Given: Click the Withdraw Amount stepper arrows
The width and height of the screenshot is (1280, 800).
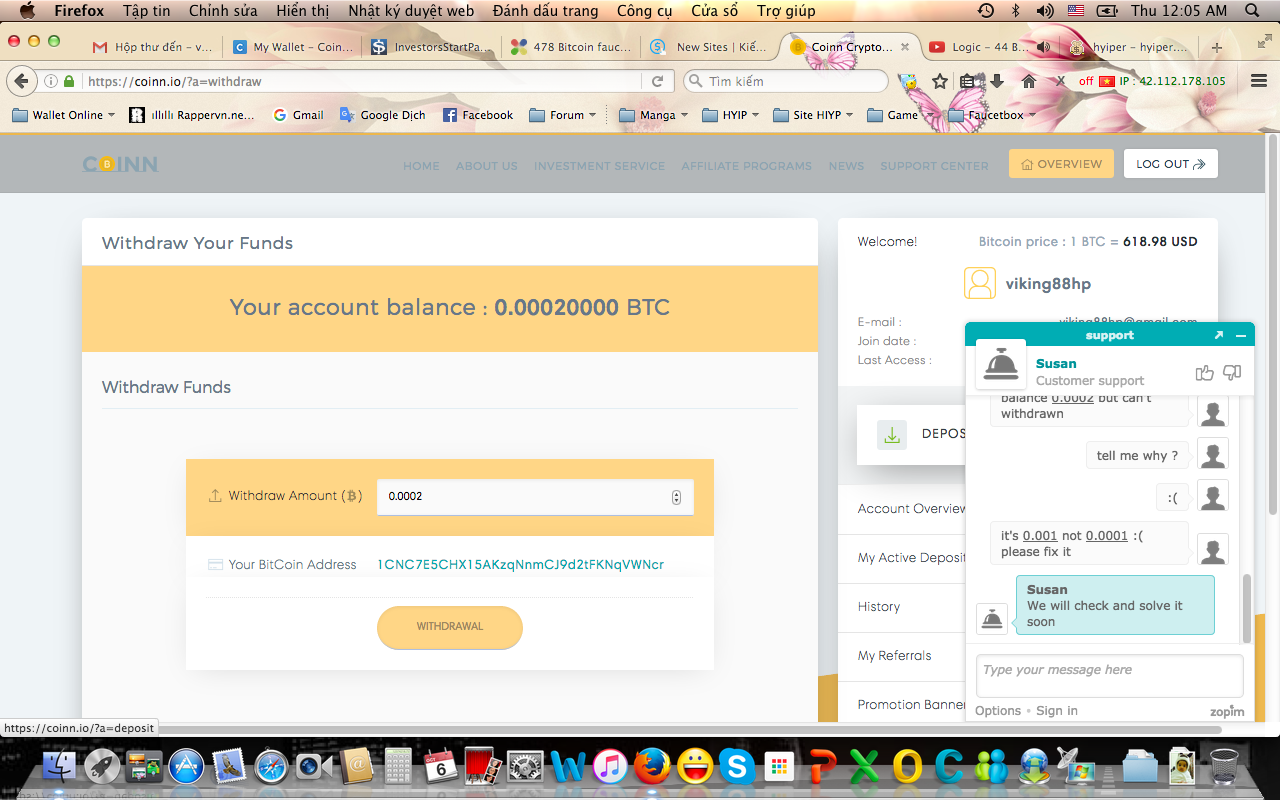Looking at the screenshot, I should coord(676,497).
